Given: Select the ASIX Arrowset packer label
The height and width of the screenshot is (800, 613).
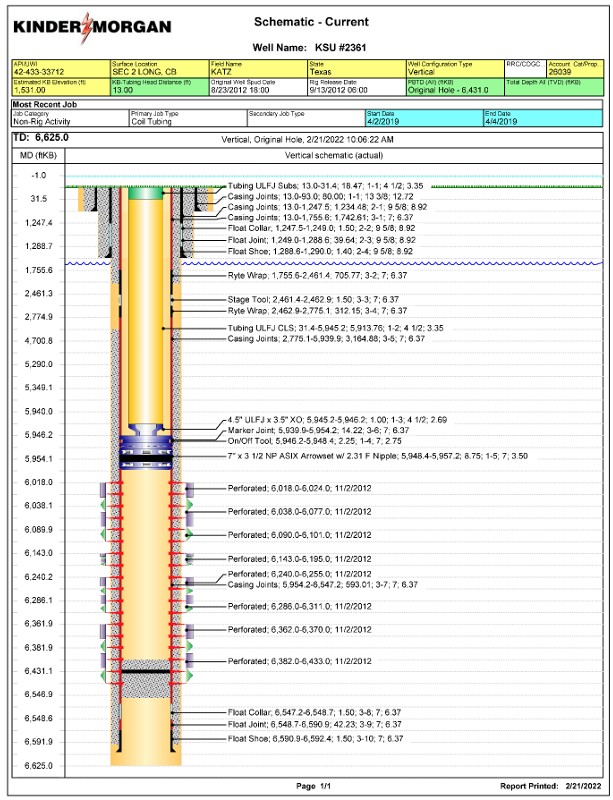Looking at the screenshot, I should click(x=378, y=456).
